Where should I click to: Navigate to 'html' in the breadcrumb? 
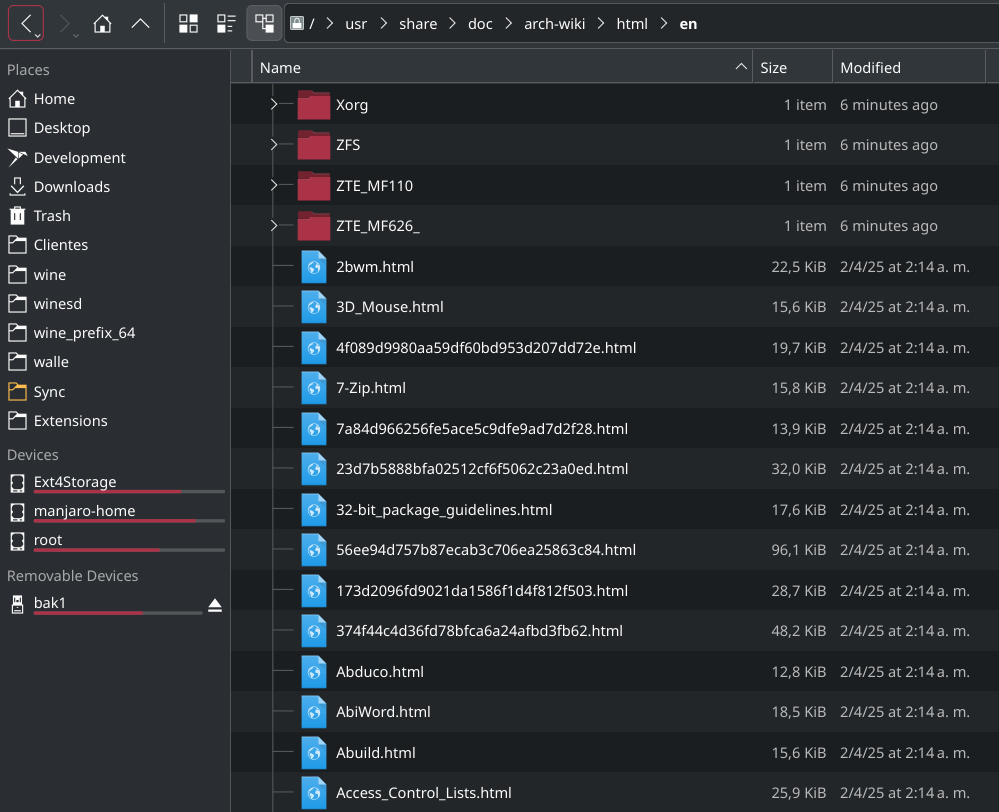click(x=632, y=24)
